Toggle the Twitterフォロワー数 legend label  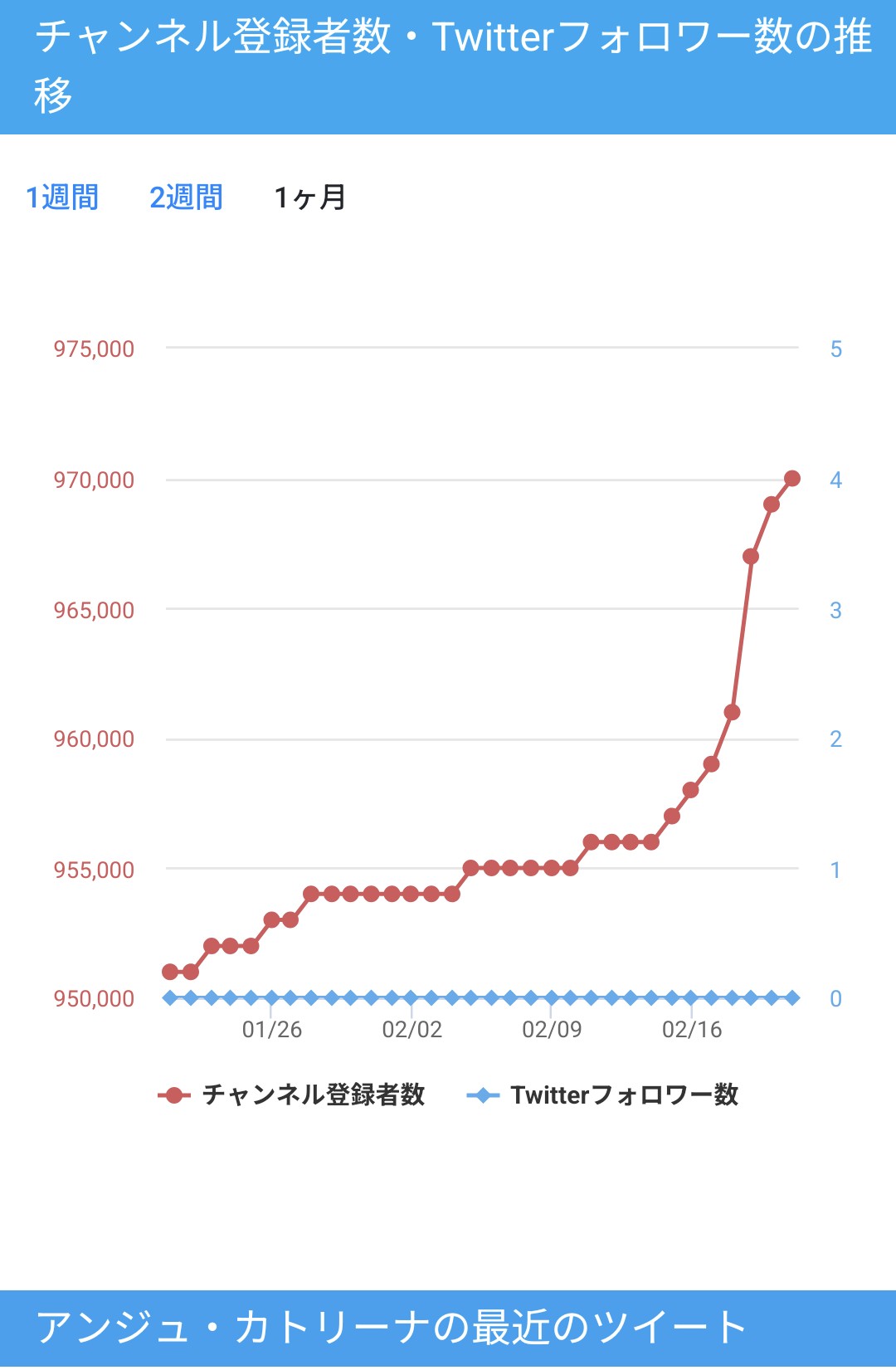624,1095
